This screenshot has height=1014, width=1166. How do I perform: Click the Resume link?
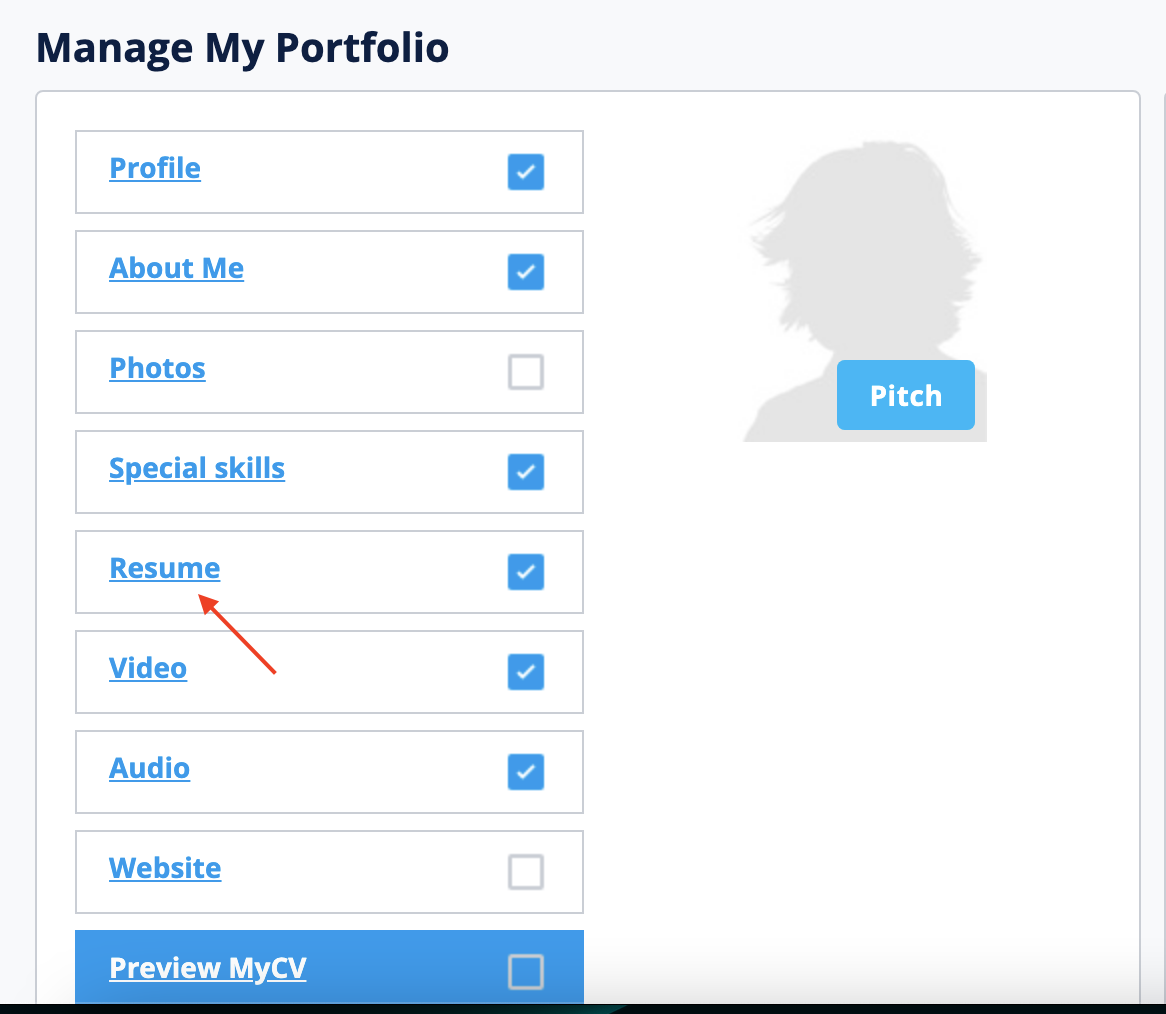pyautogui.click(x=164, y=569)
